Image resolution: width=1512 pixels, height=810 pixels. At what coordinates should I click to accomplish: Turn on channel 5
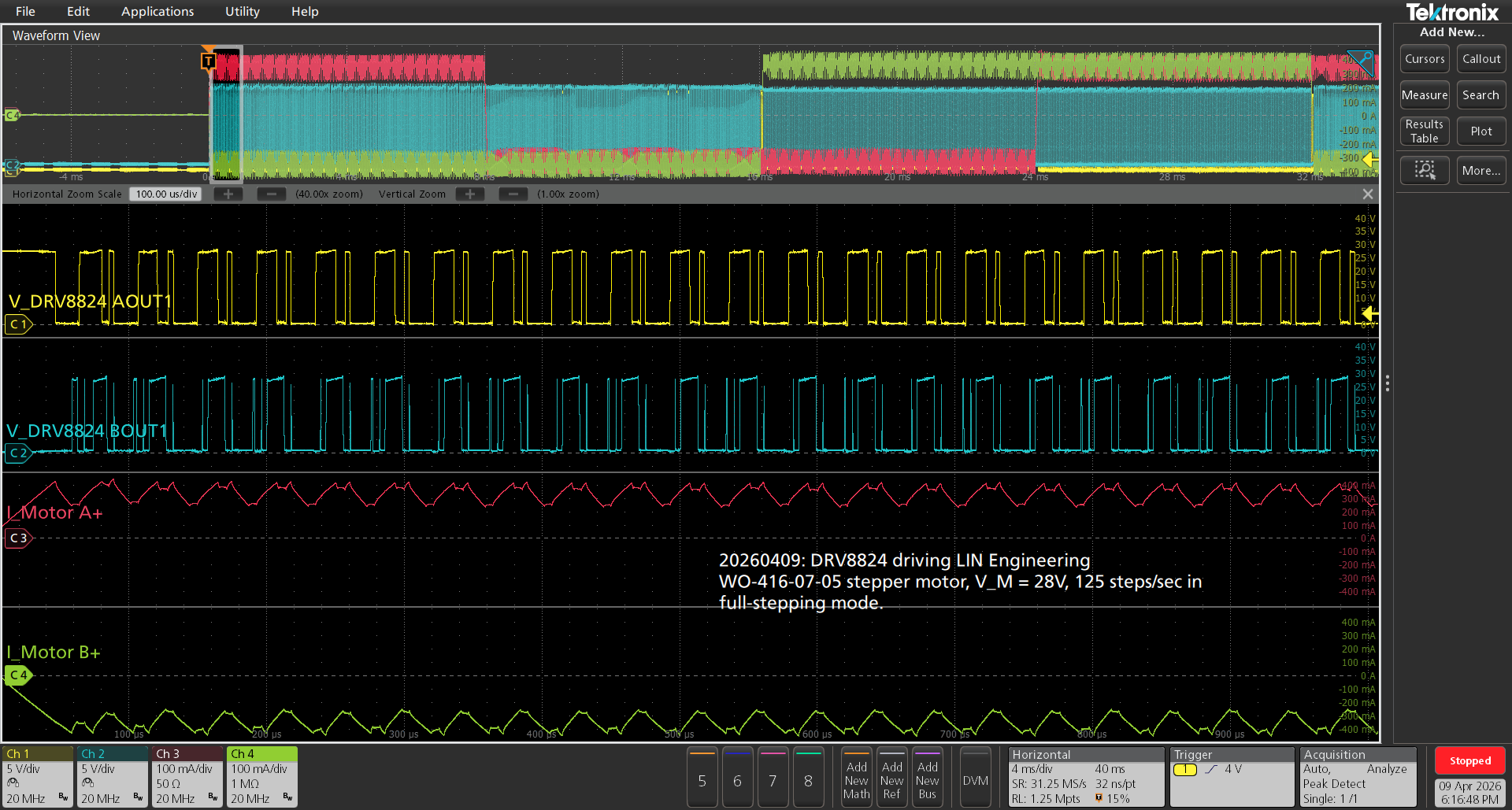702,778
